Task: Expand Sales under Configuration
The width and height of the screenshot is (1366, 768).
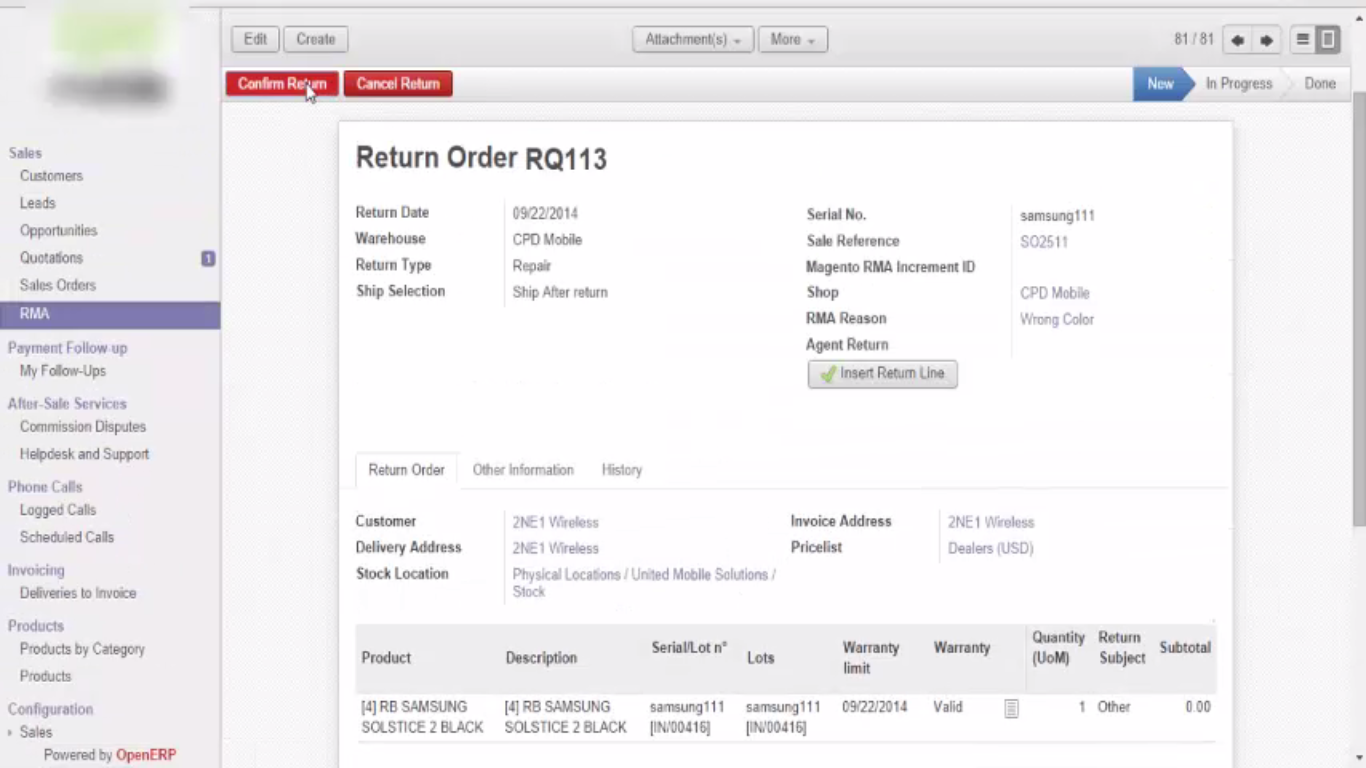Action: pos(36,733)
